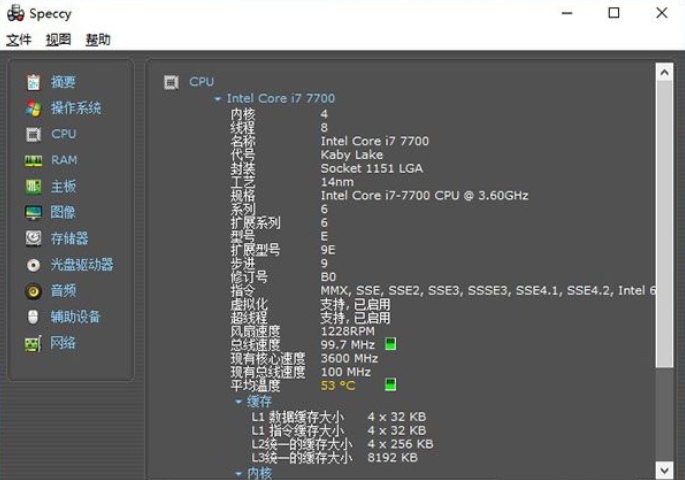
Task: Select the 操作系统 Windows flag icon
Action: [34, 108]
